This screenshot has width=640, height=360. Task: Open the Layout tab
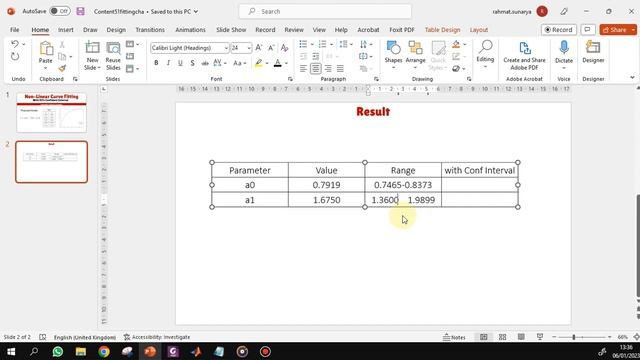[x=479, y=30]
